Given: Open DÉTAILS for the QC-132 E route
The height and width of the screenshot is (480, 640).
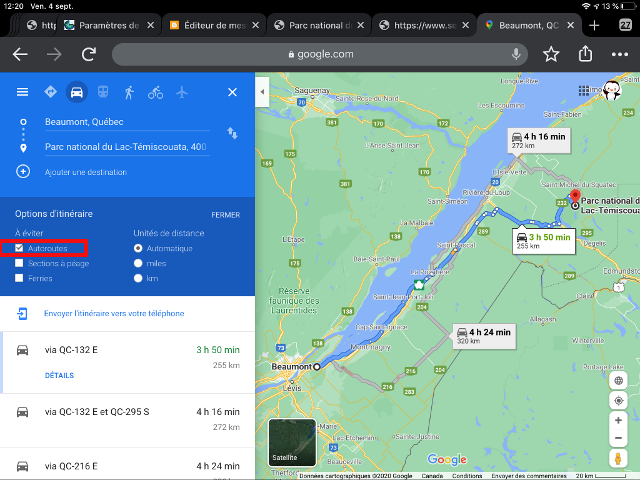Looking at the screenshot, I should (59, 375).
